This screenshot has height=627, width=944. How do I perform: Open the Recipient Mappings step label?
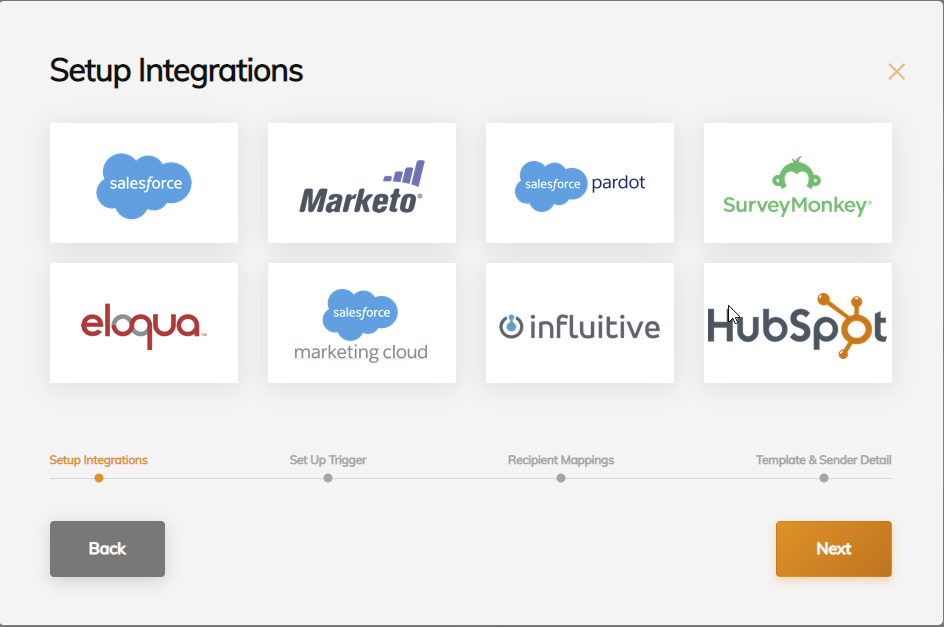pyautogui.click(x=561, y=460)
